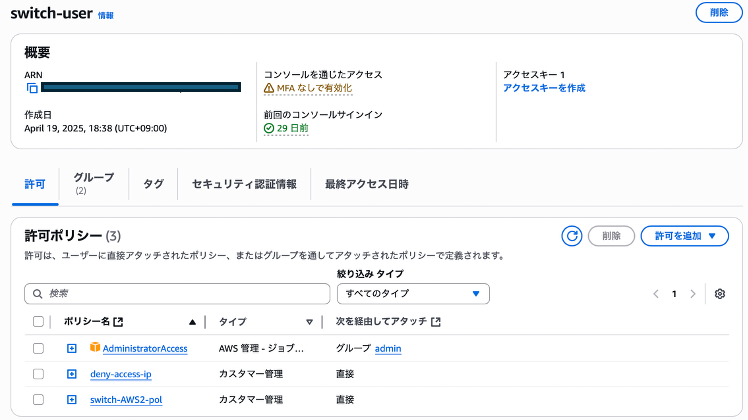
Task: Focus the 検索 policy search field
Action: 177,294
